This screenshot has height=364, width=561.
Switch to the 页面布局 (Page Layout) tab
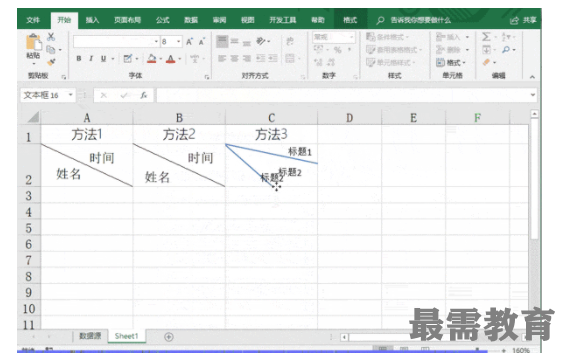coord(127,20)
